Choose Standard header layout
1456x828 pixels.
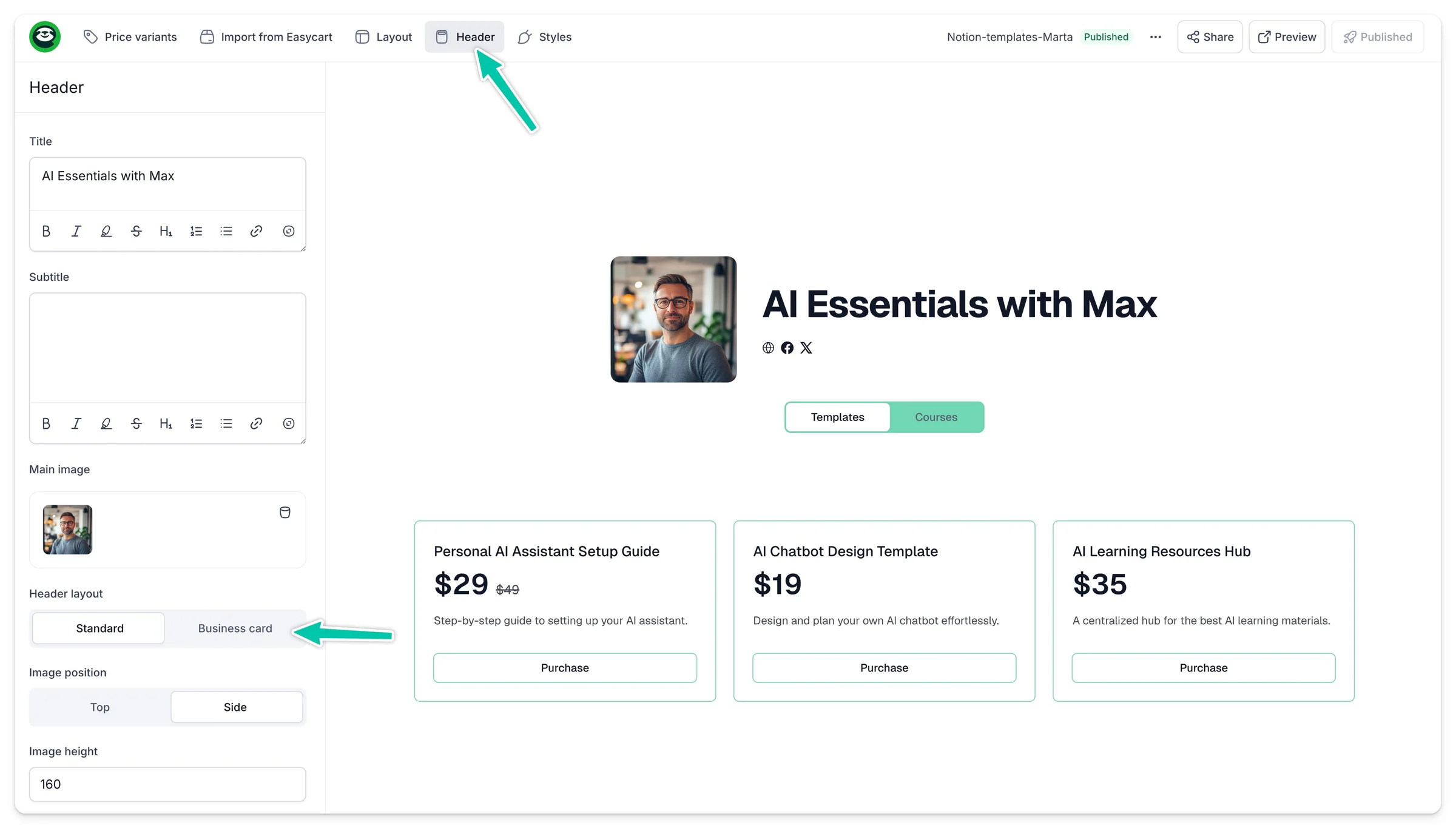(x=99, y=628)
